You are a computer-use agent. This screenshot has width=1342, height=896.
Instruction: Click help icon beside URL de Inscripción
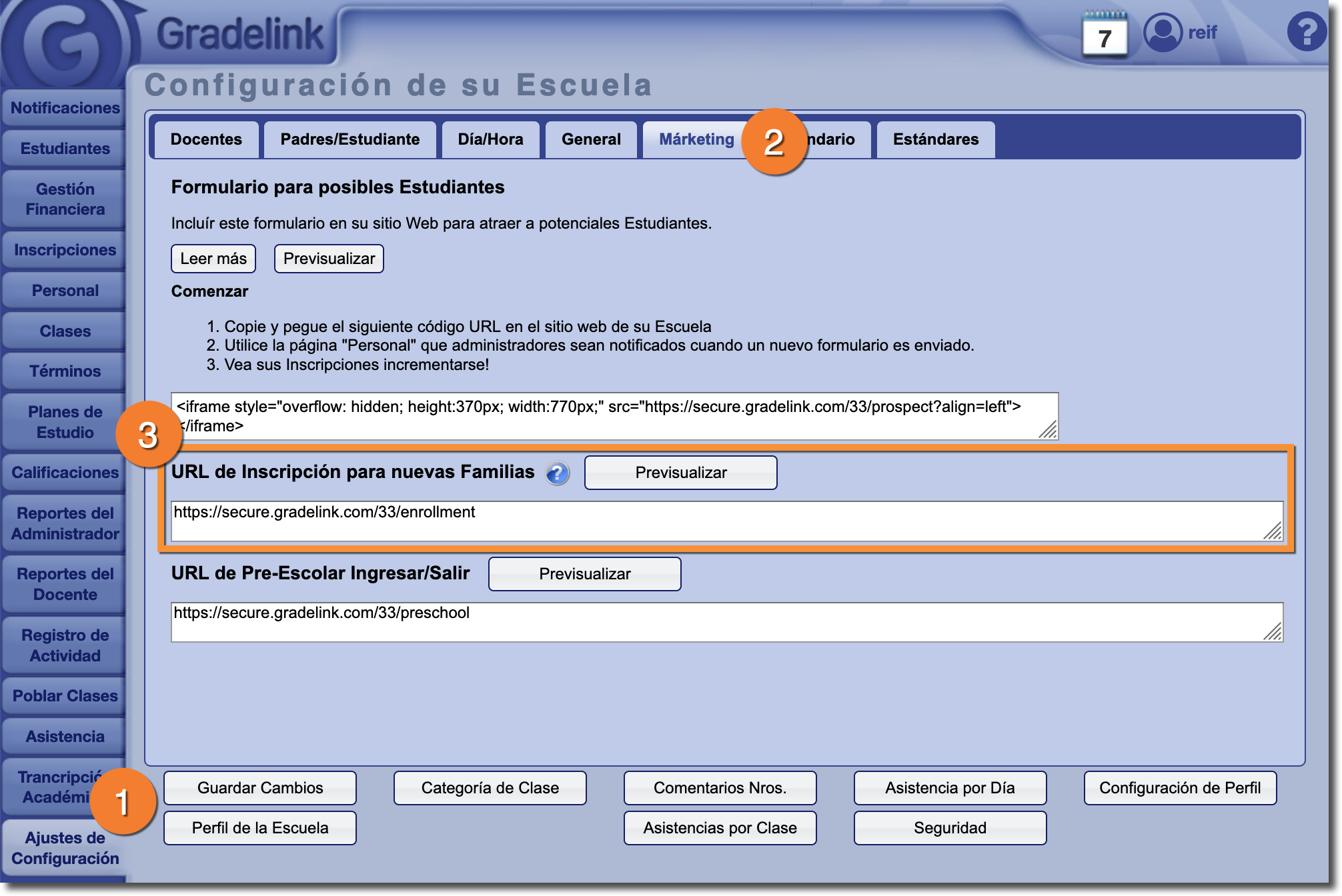pyautogui.click(x=557, y=473)
